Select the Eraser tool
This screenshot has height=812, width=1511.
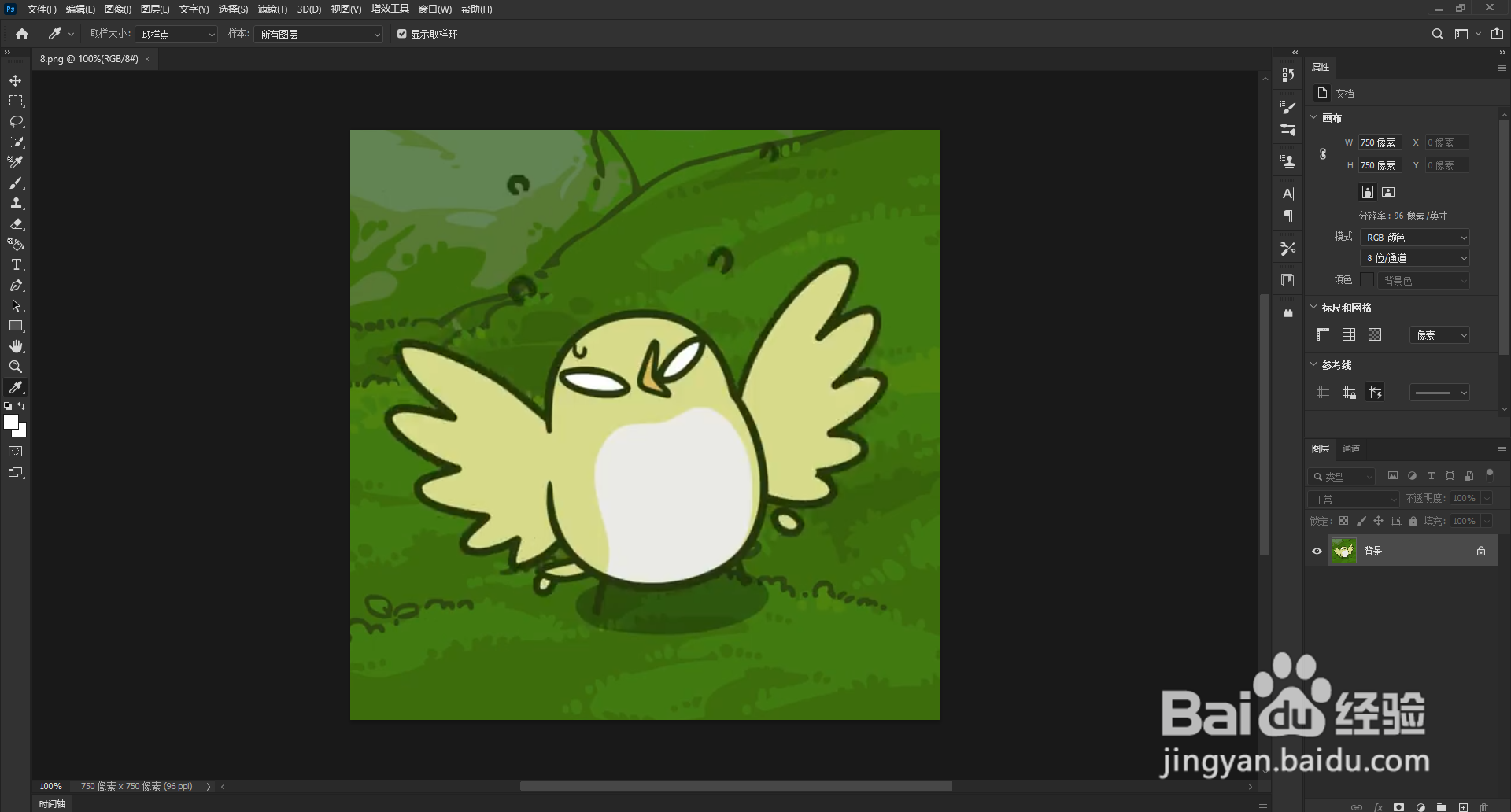16,224
